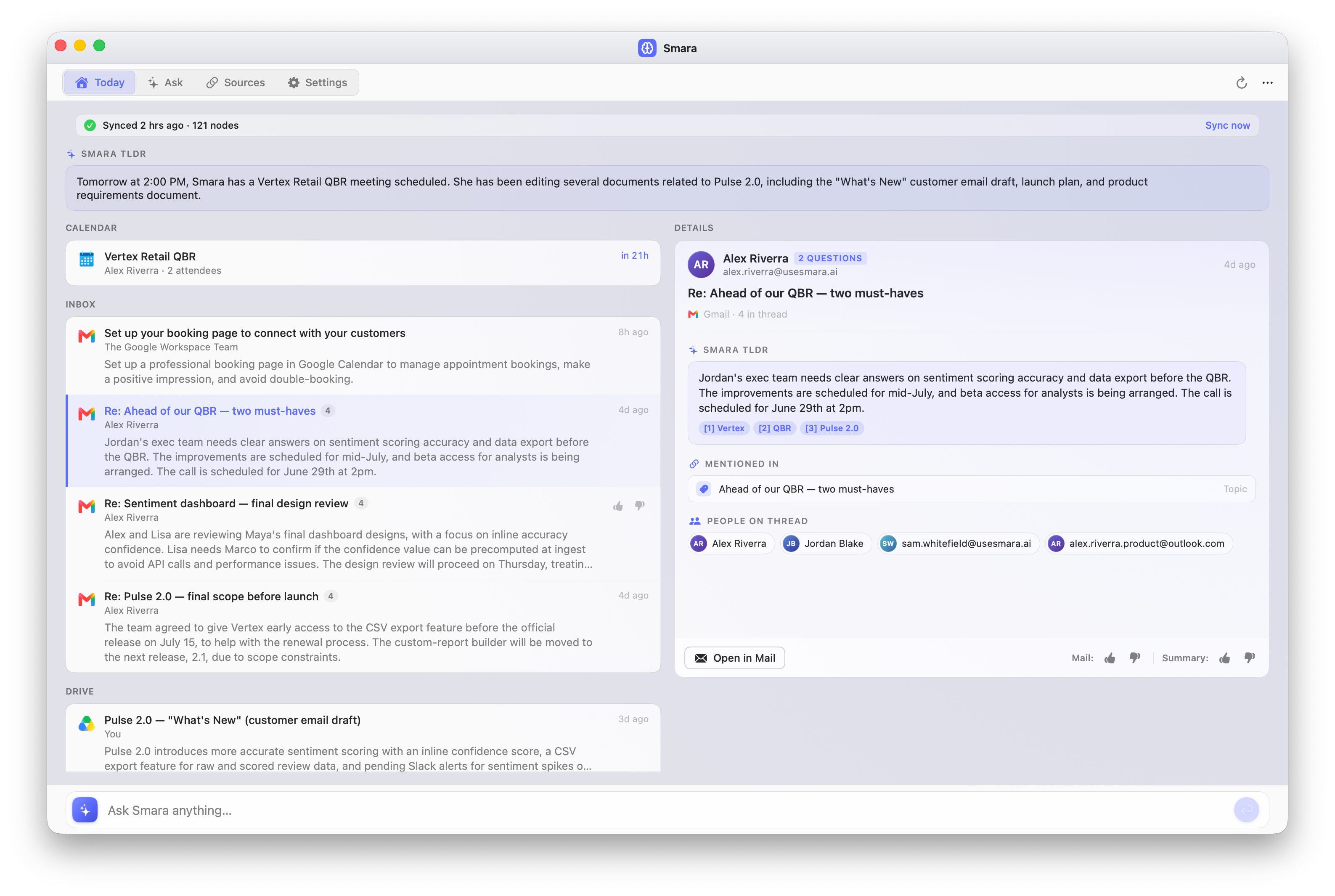This screenshot has height=896, width=1335.
Task: Click the top Smara TLDR summary box
Action: 667,188
